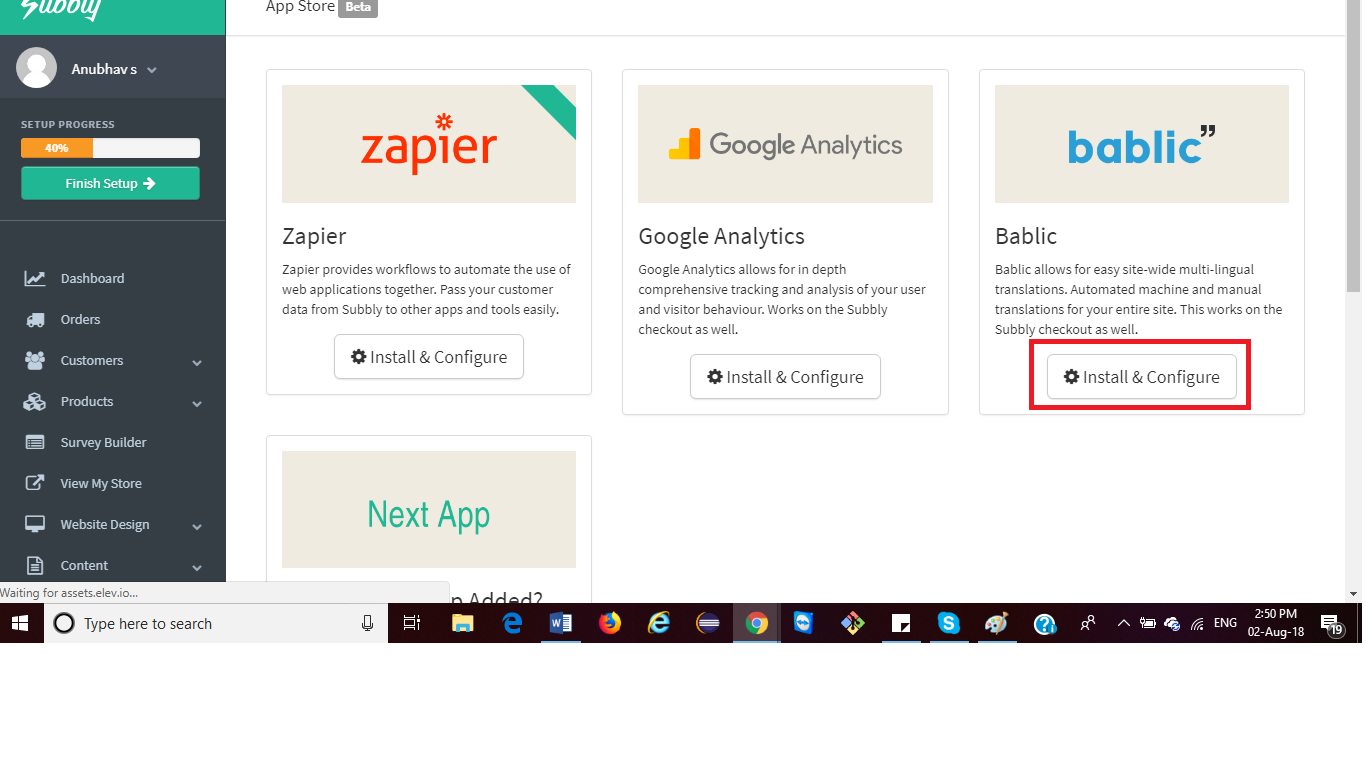Click the Website Design monitor icon

click(x=35, y=525)
